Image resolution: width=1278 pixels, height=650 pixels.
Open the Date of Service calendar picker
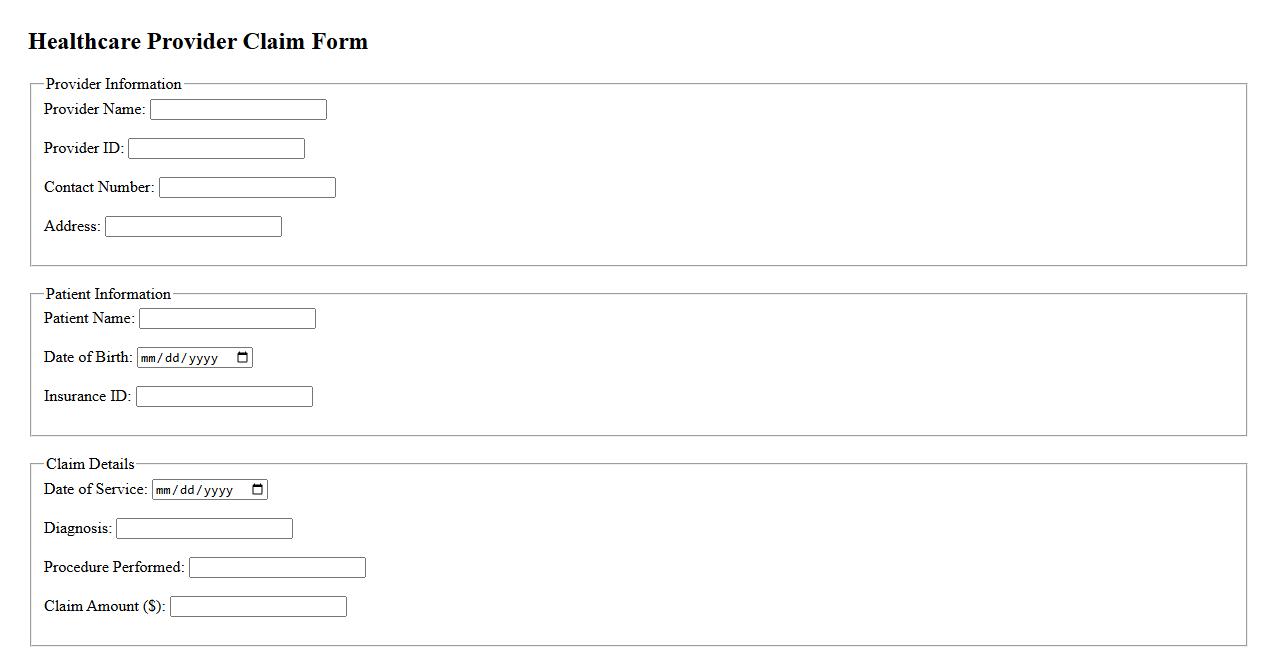click(258, 490)
